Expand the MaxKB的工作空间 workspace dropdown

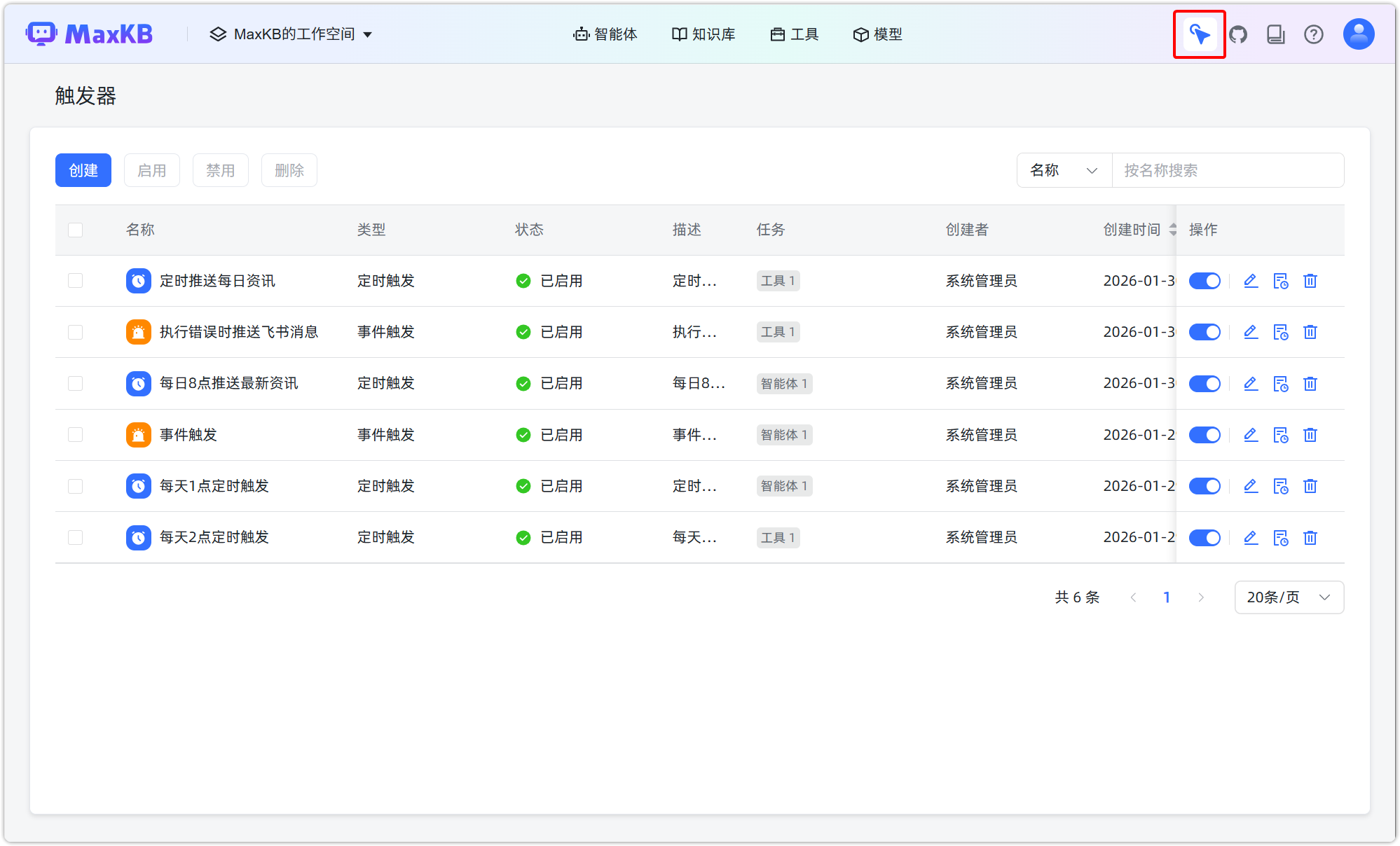pyautogui.click(x=291, y=34)
